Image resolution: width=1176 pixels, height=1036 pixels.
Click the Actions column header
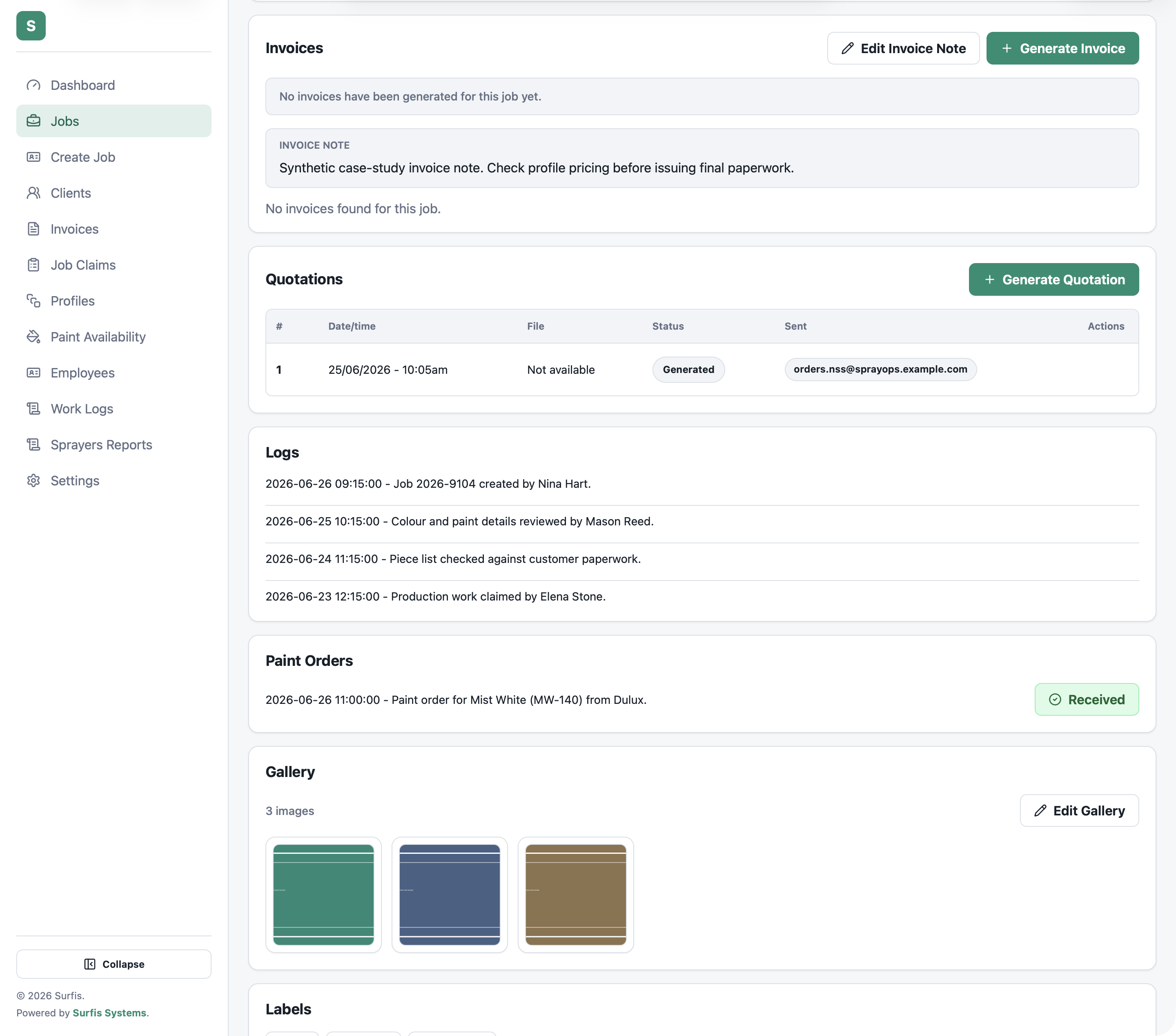1106,326
